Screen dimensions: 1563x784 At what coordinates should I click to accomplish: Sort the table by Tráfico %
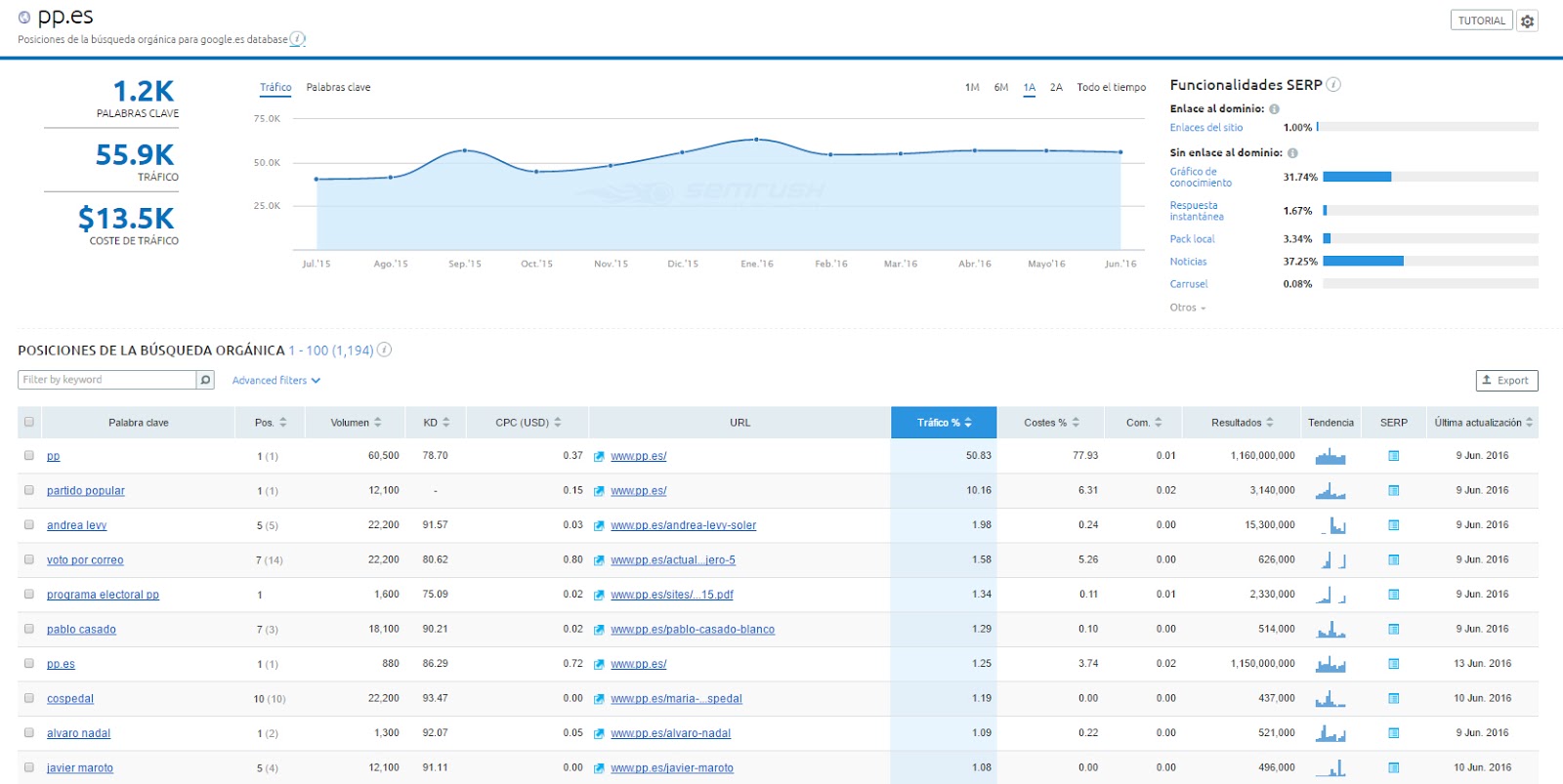coord(944,423)
